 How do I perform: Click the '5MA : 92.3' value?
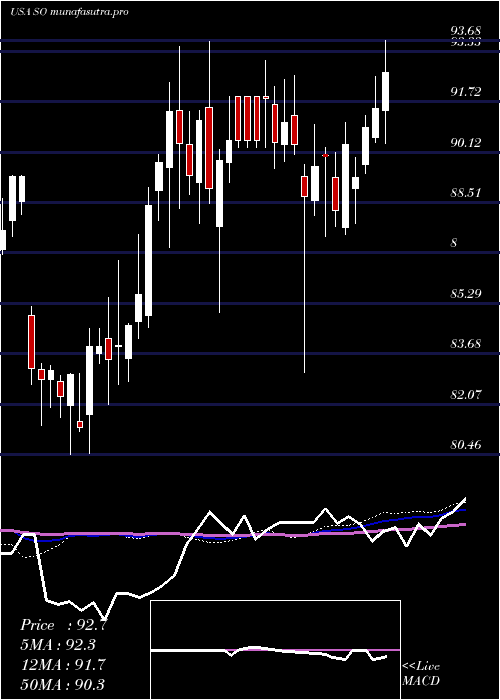tap(58, 645)
